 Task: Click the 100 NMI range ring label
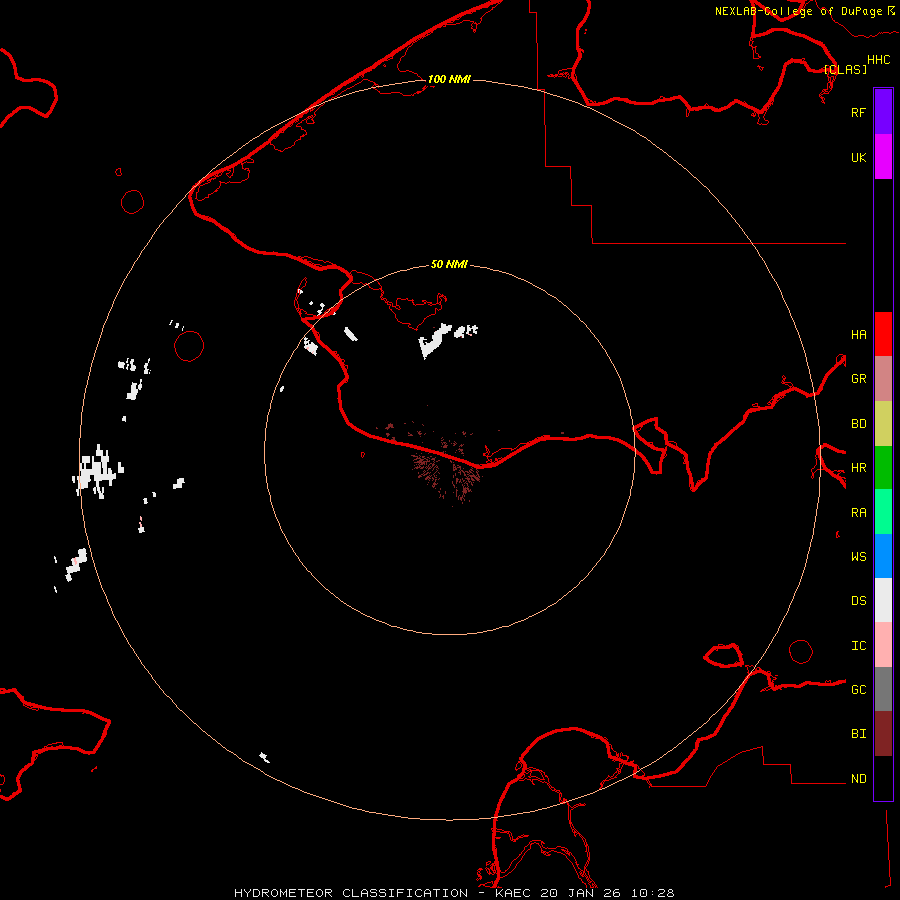pyautogui.click(x=449, y=79)
